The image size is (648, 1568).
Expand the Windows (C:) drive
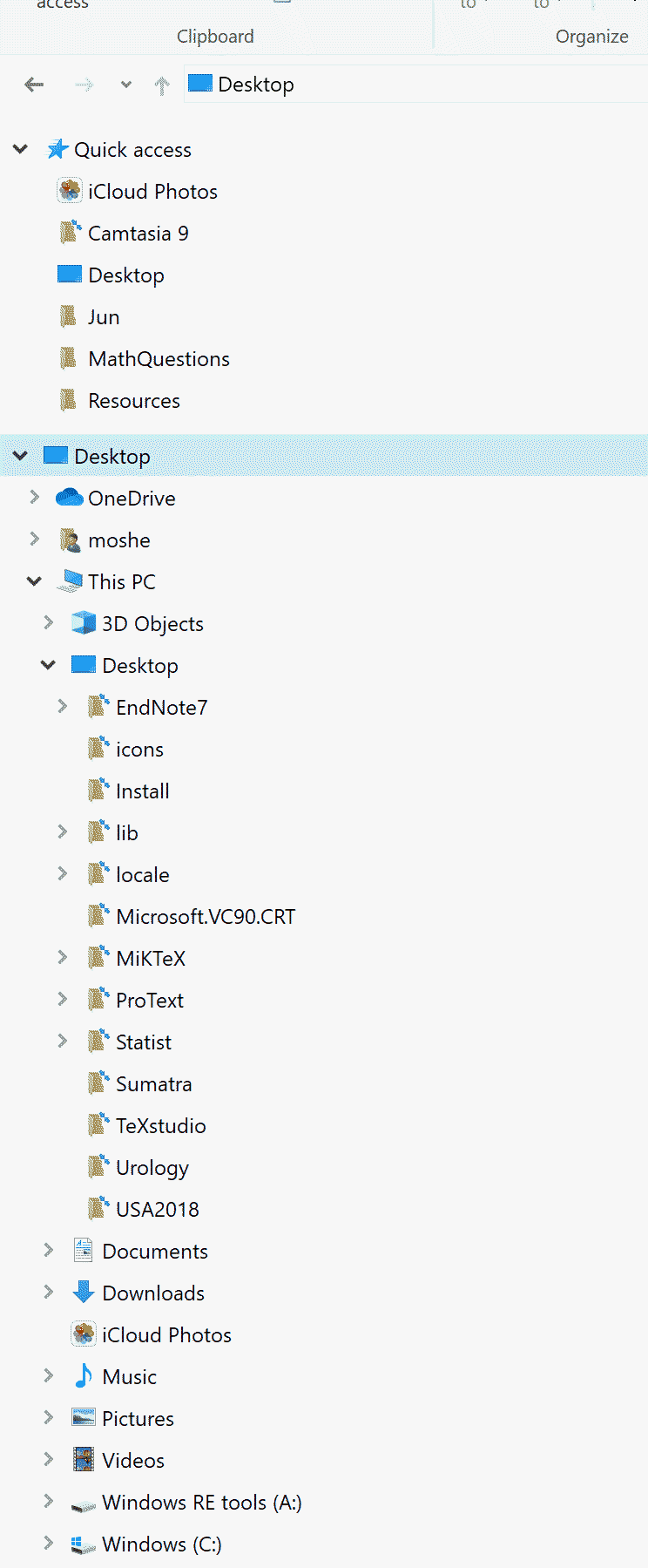49,1543
